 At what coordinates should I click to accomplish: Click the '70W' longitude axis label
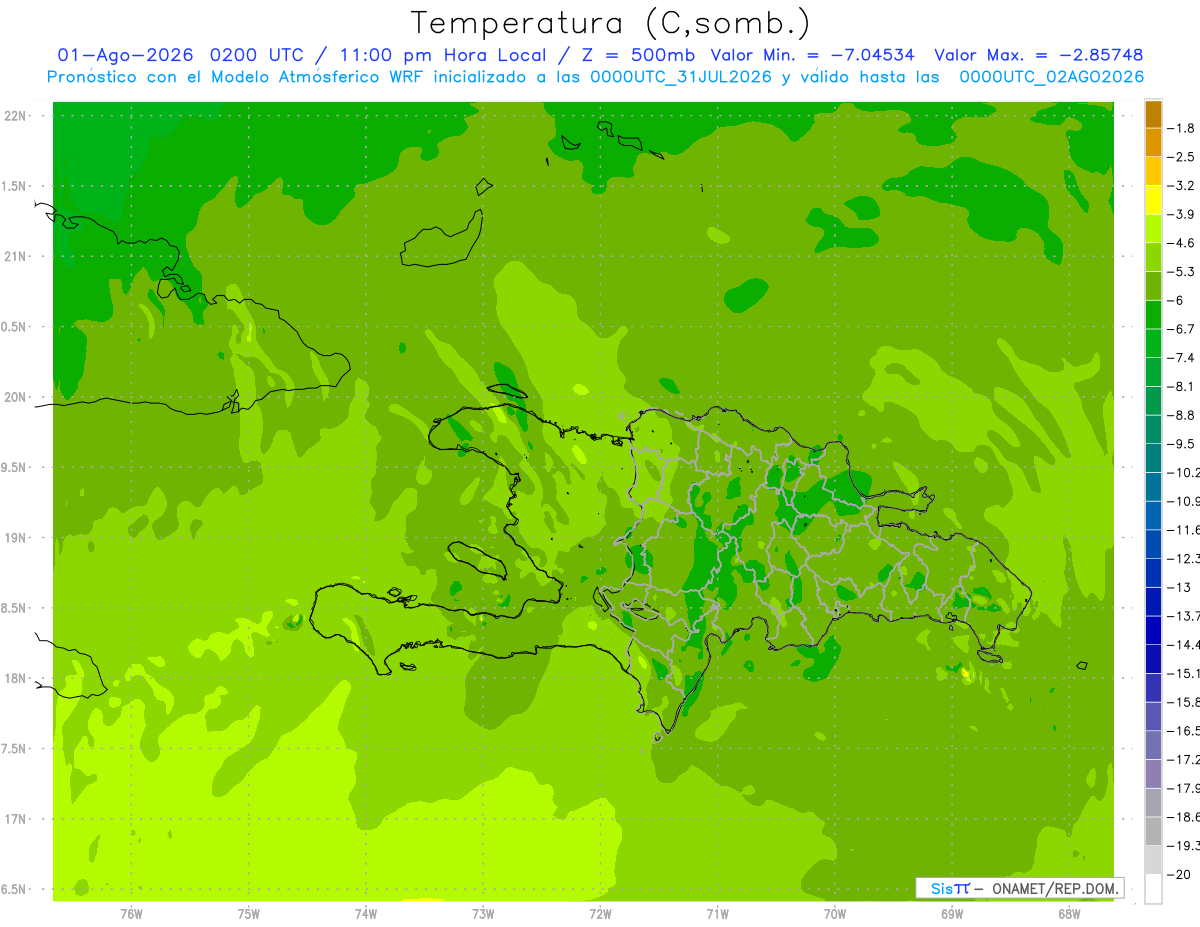coord(834,913)
